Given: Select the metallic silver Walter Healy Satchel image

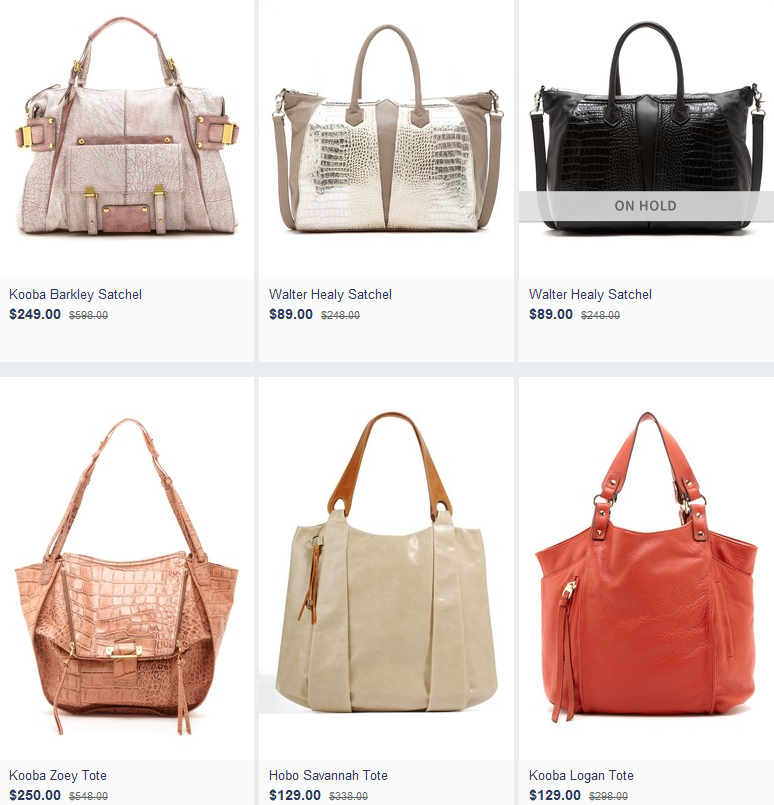Looking at the screenshot, I should (387, 127).
